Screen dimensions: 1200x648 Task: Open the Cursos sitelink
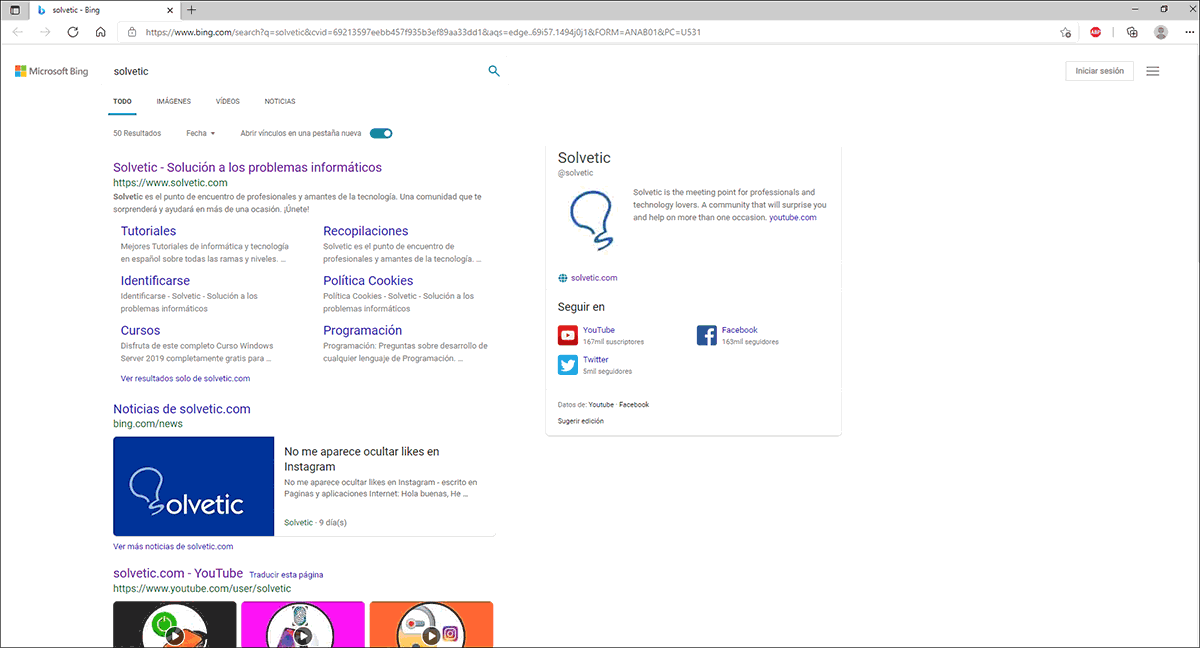click(140, 330)
